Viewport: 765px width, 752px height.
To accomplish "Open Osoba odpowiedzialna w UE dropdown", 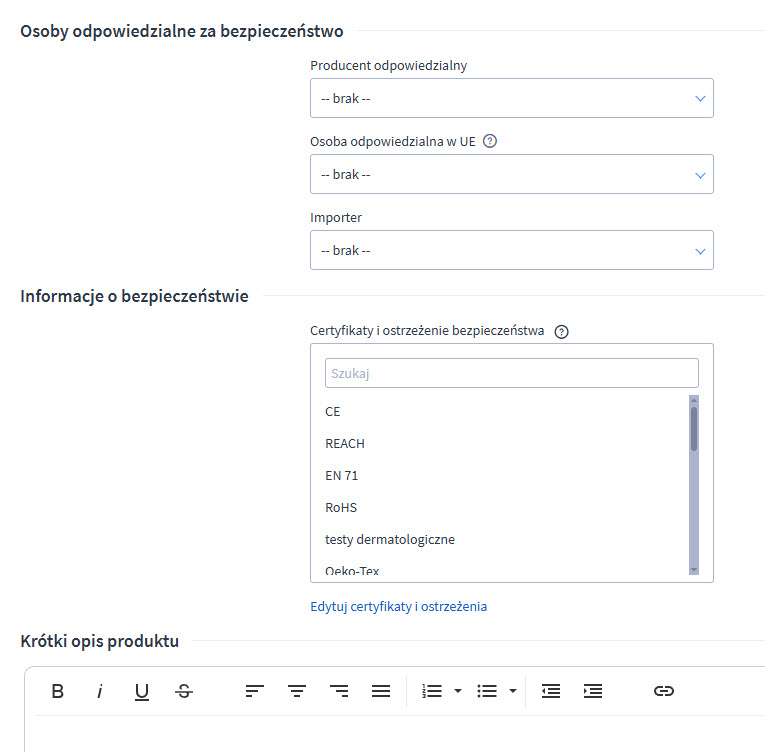I will coord(512,174).
